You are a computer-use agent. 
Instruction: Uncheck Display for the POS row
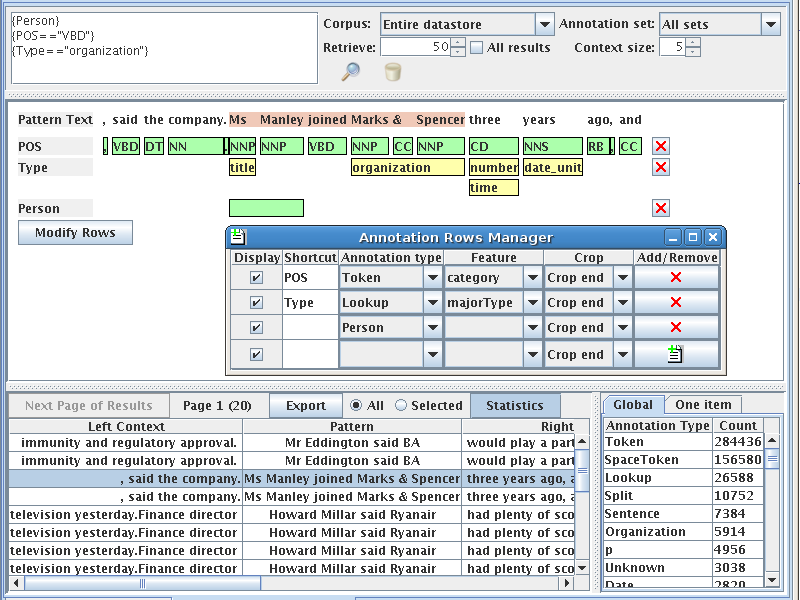click(x=256, y=278)
